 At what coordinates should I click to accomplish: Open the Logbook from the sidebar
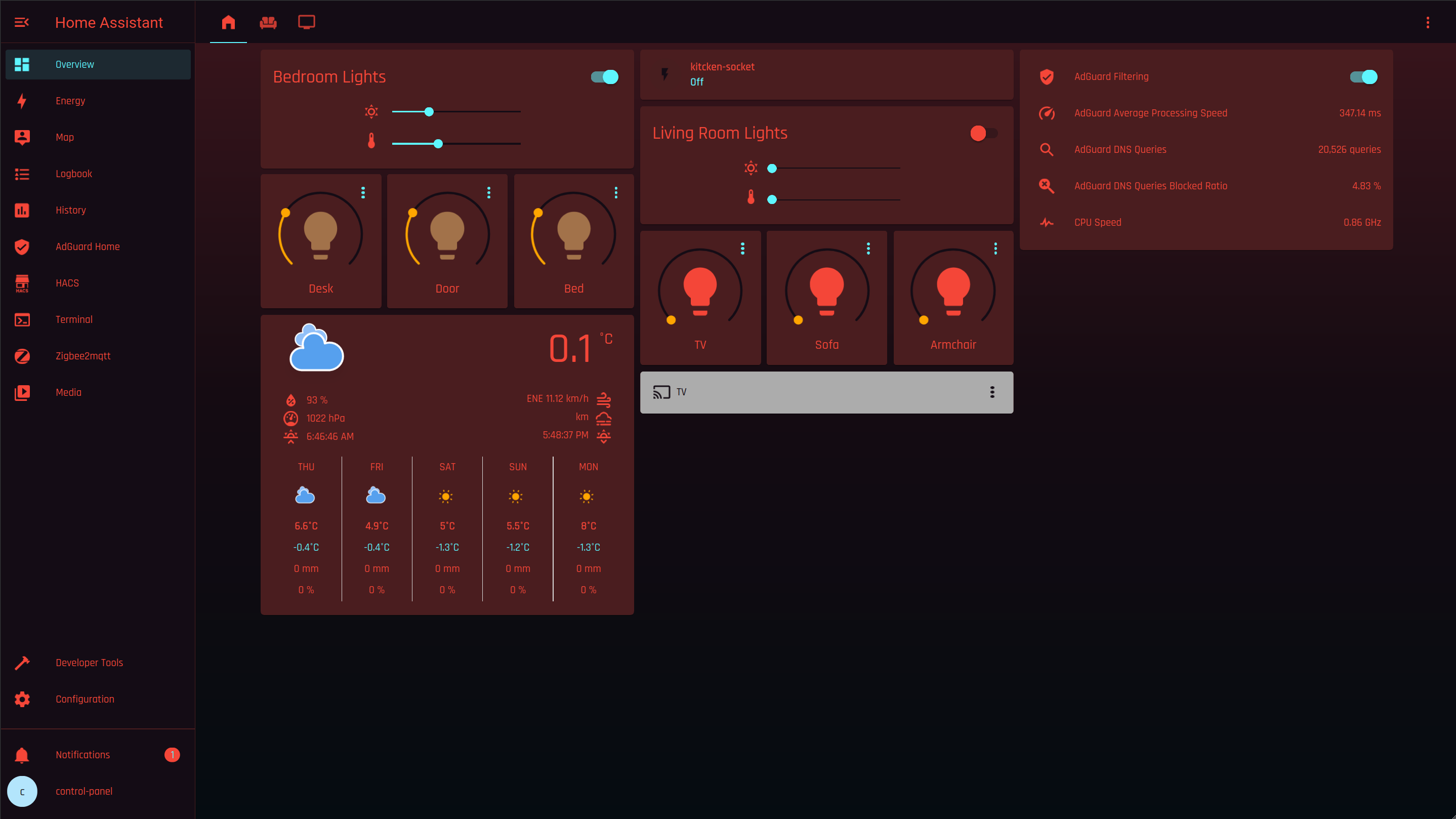73,174
